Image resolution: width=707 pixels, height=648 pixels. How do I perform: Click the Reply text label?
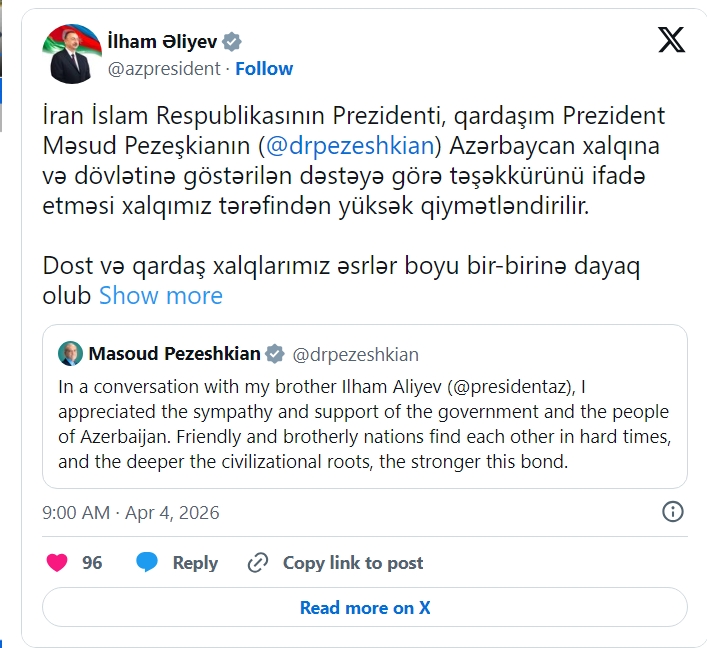[195, 563]
